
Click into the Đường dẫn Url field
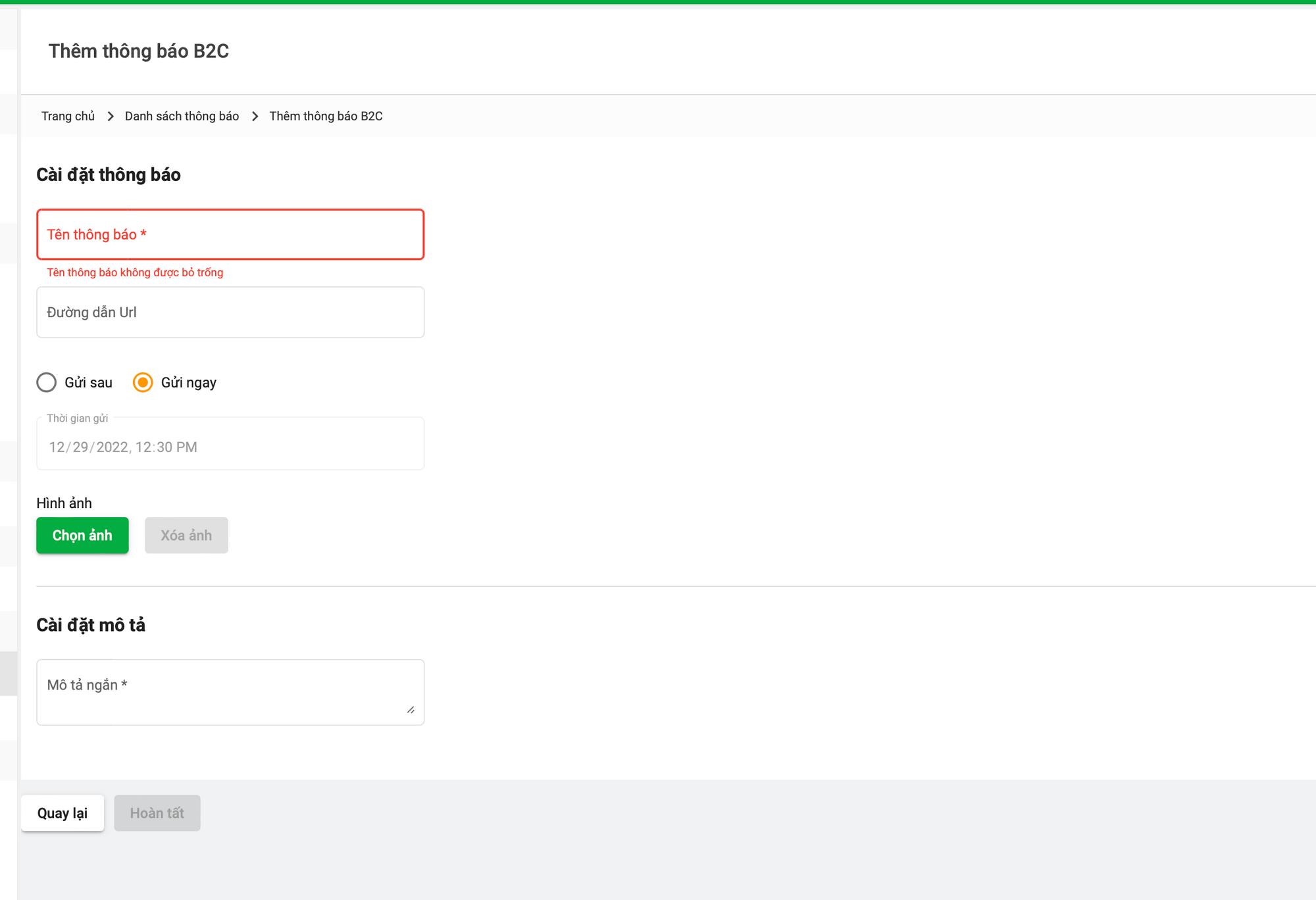click(x=230, y=312)
